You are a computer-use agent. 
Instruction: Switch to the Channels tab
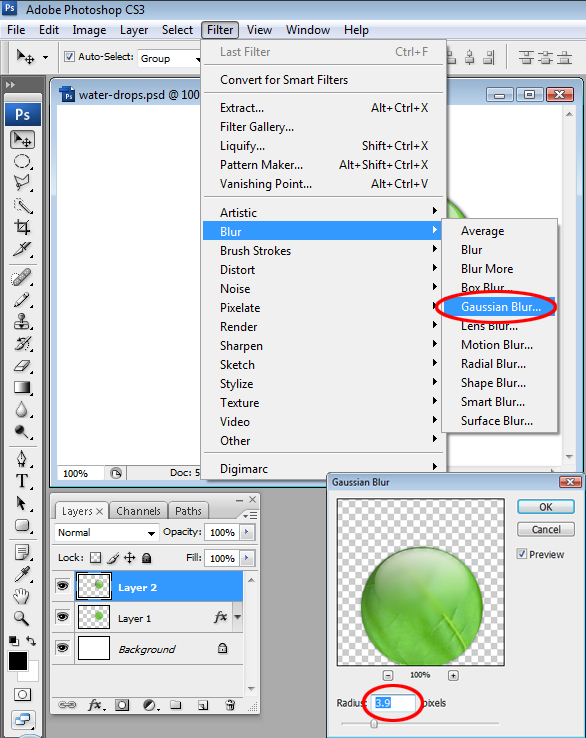tap(138, 511)
